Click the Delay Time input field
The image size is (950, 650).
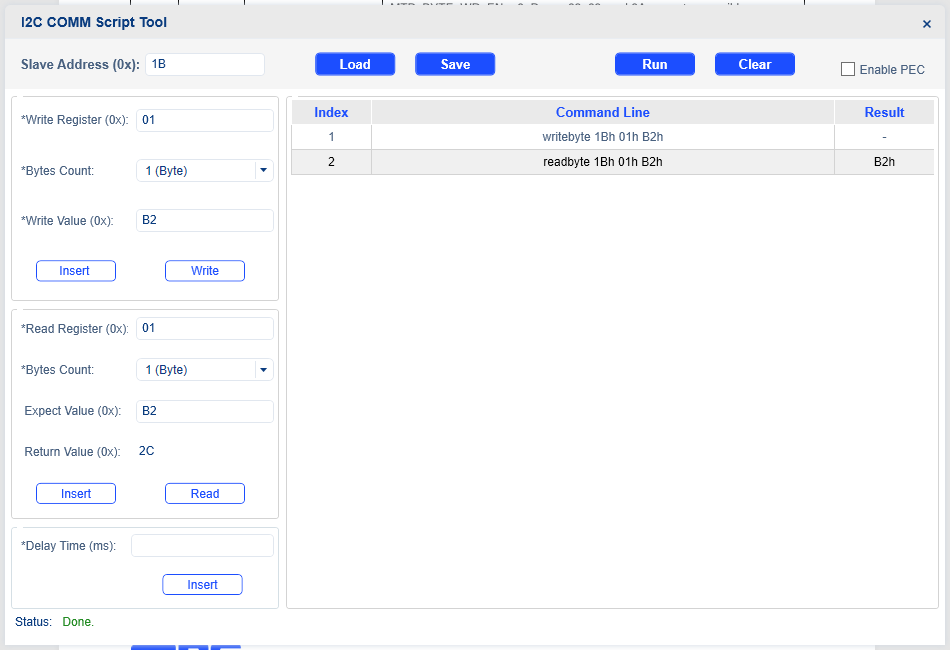pyautogui.click(x=202, y=545)
